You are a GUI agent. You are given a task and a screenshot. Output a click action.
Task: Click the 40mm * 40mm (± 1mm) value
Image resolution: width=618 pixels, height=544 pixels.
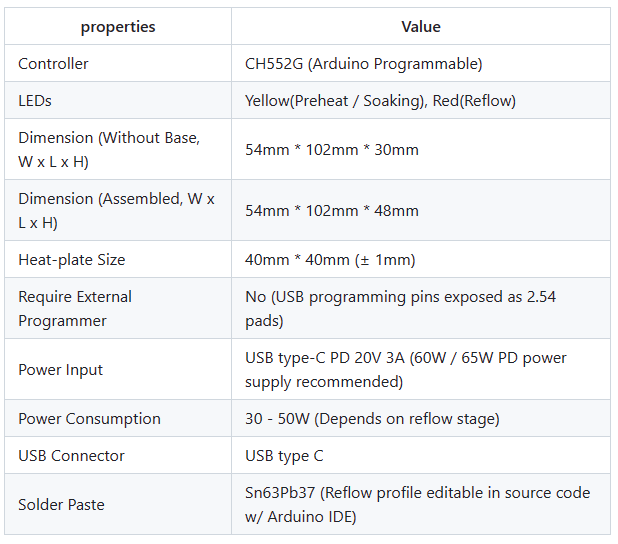point(330,260)
